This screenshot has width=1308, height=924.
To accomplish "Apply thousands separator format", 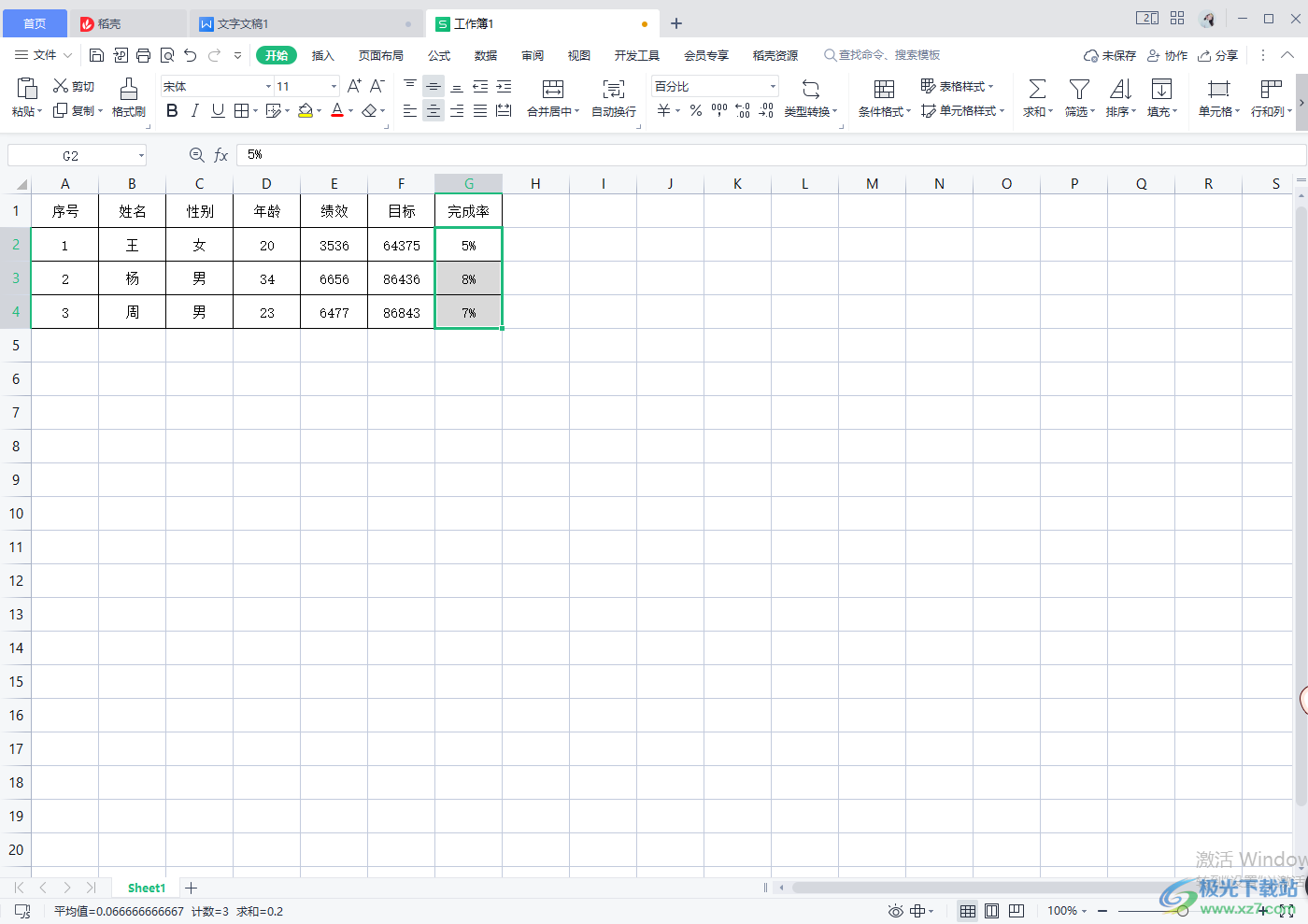I will (x=719, y=111).
